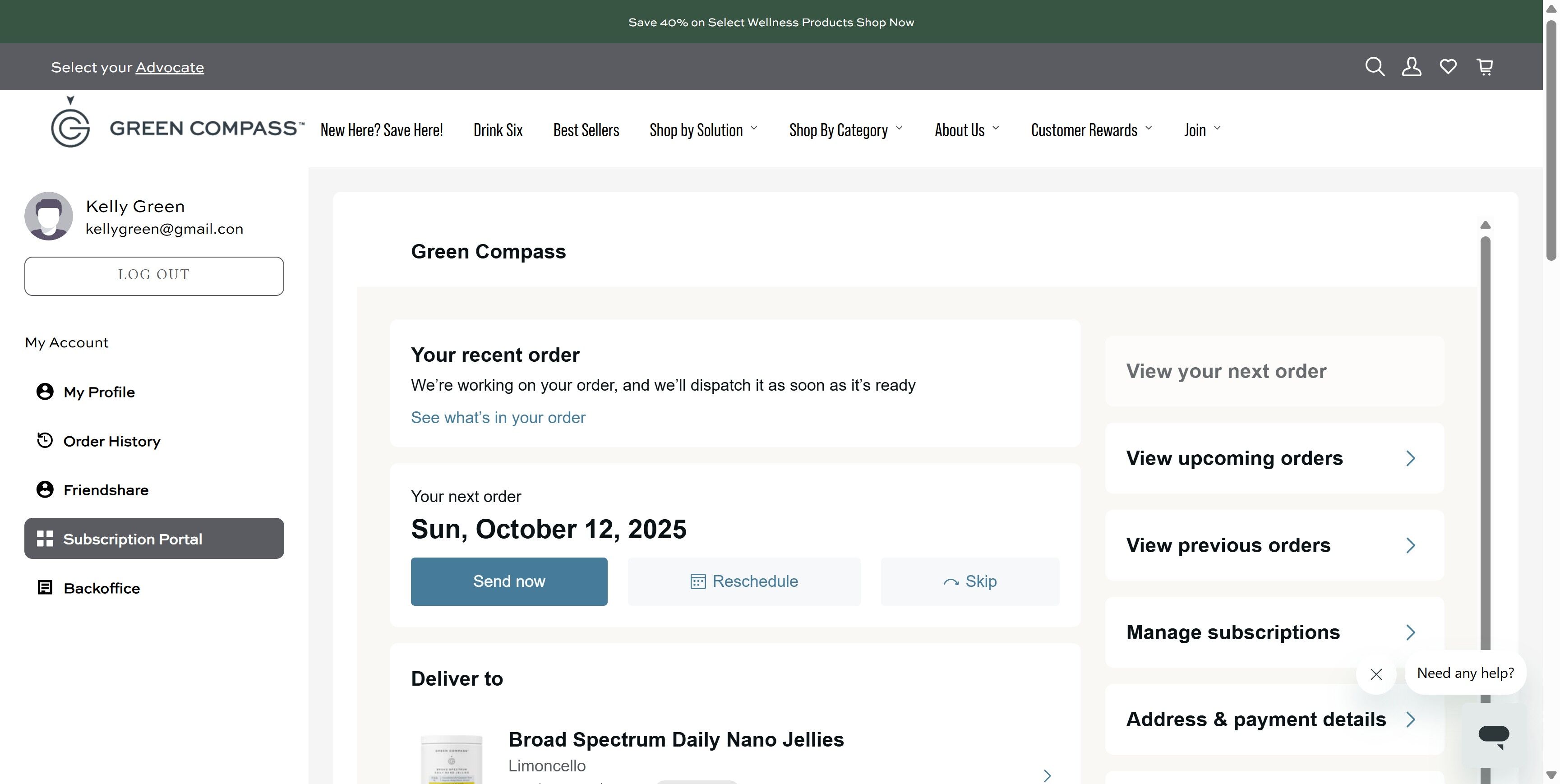The image size is (1560, 784).
Task: Select My Profile in account sidebar
Action: click(x=154, y=392)
